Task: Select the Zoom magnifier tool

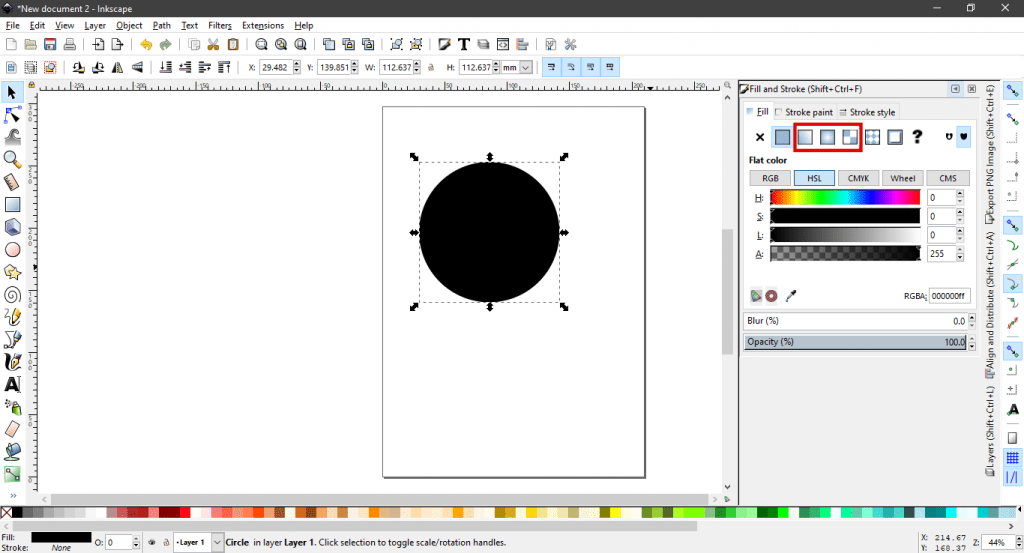Action: click(x=12, y=159)
